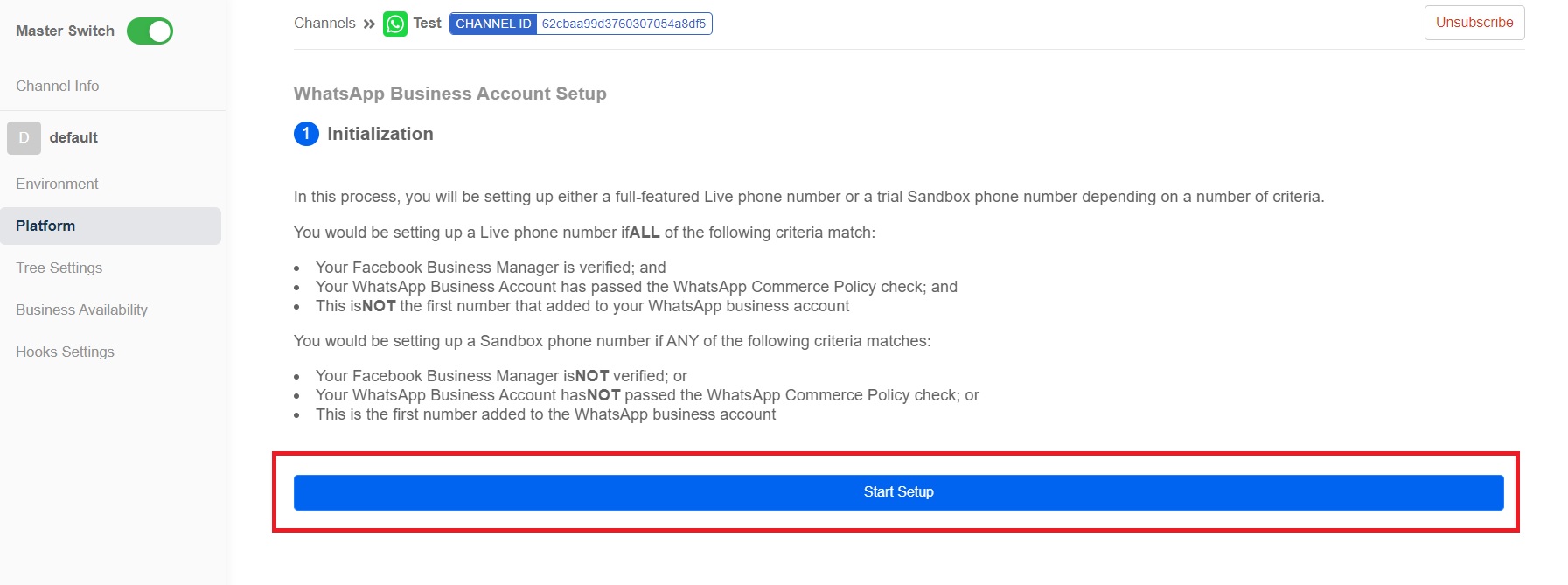The height and width of the screenshot is (585, 1568).
Task: Click the Test channel name
Action: (x=427, y=24)
